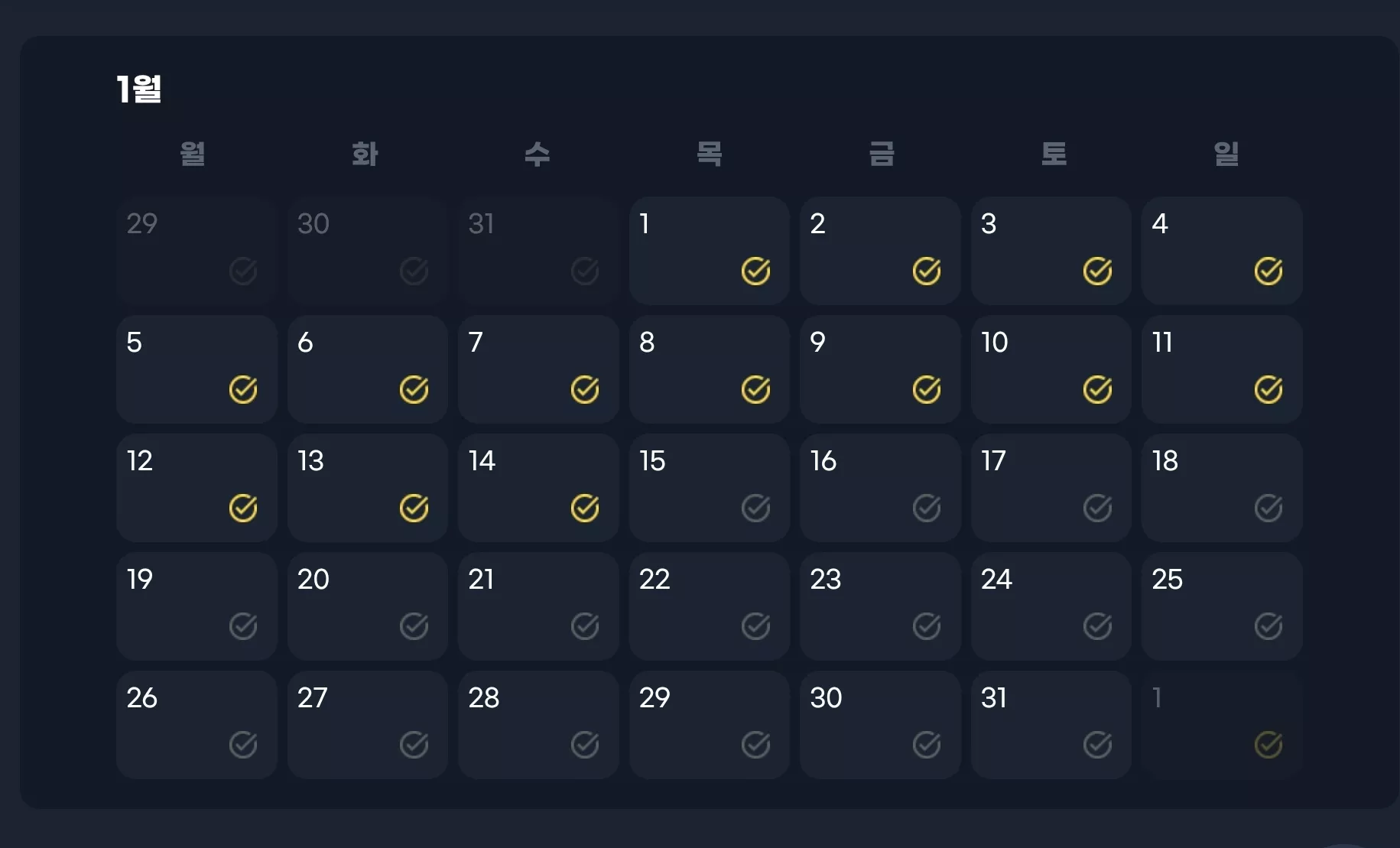Viewport: 1400px width, 848px height.
Task: Click the gray check icon on day 15
Action: (755, 508)
